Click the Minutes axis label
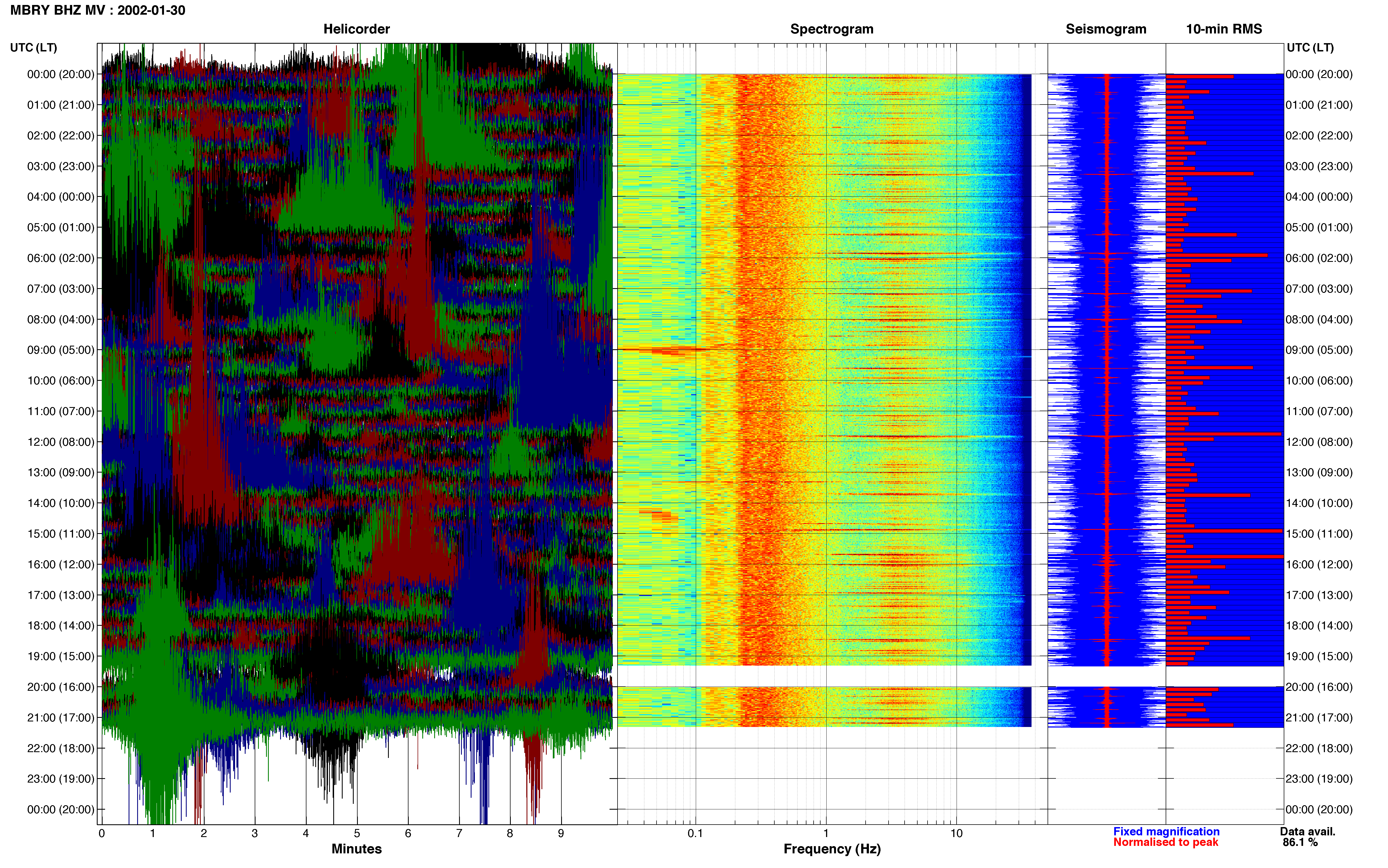The image size is (1388, 868). pyautogui.click(x=356, y=848)
